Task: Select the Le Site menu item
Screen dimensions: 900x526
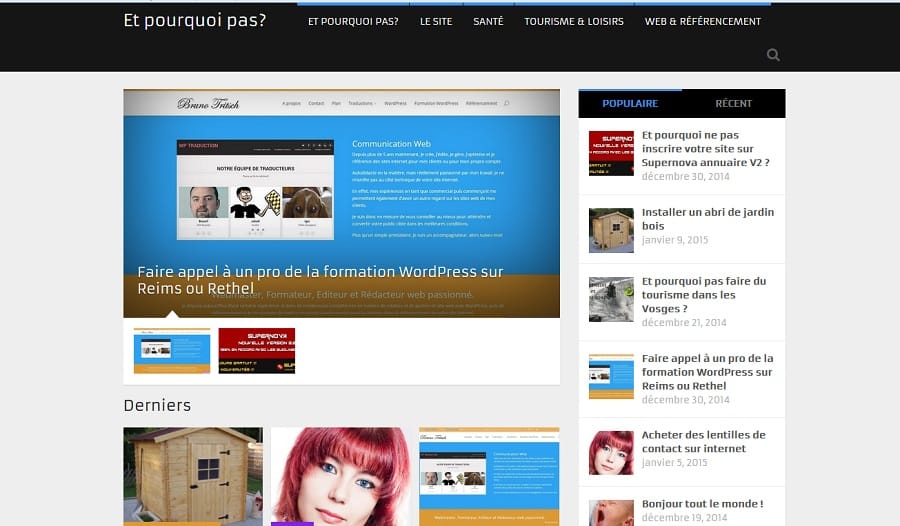Action: click(x=435, y=21)
